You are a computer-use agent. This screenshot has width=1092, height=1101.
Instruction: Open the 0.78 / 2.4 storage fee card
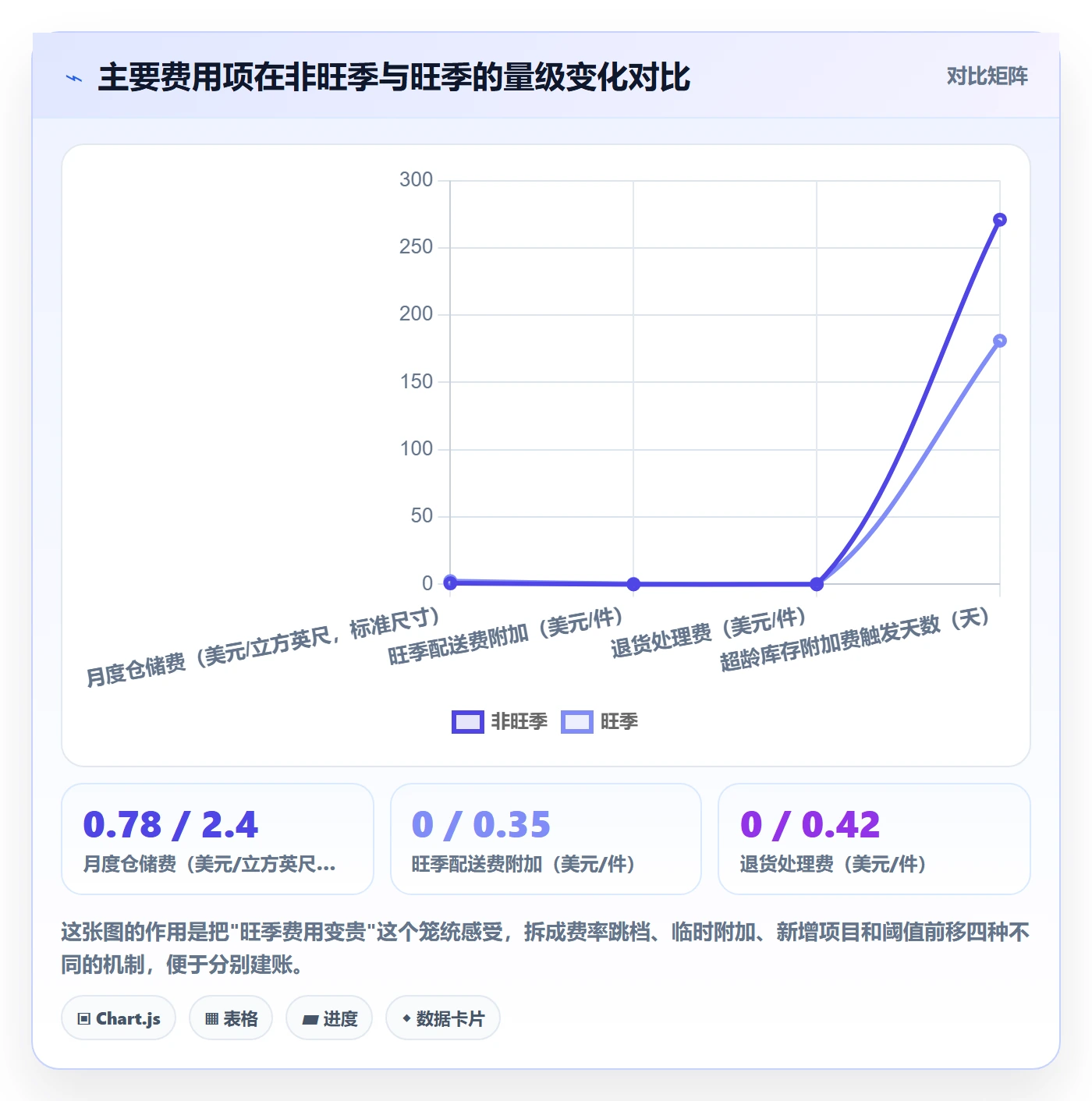click(218, 839)
